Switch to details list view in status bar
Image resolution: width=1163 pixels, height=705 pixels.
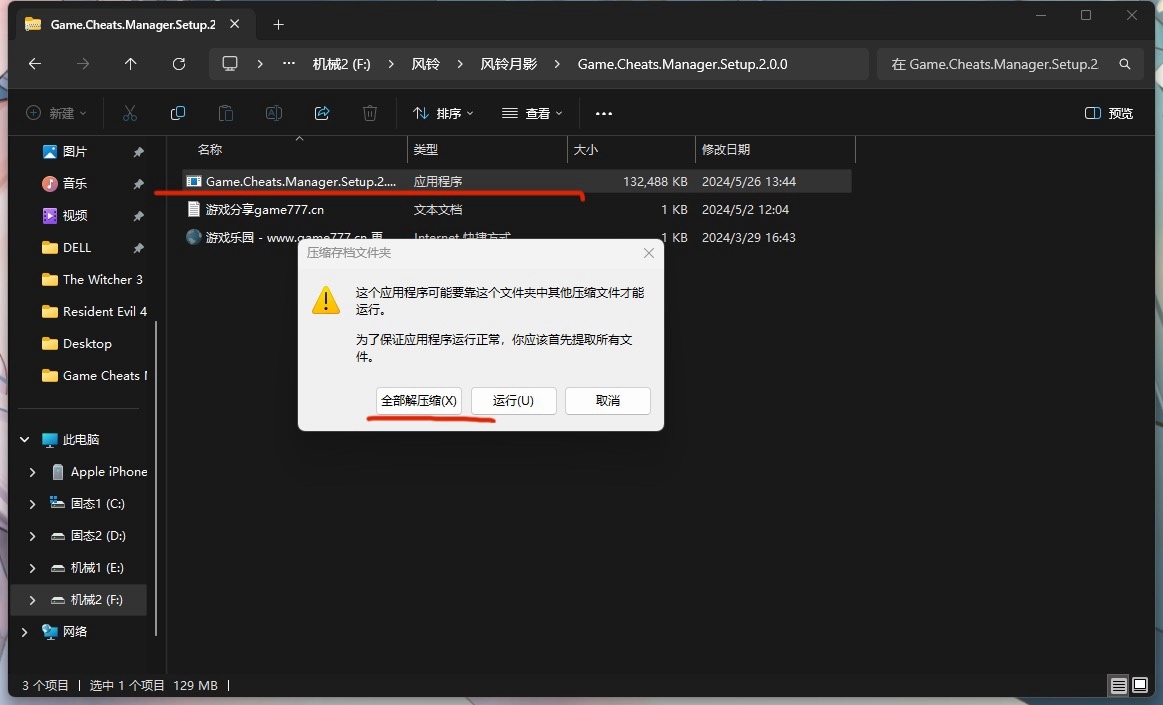[x=1118, y=685]
